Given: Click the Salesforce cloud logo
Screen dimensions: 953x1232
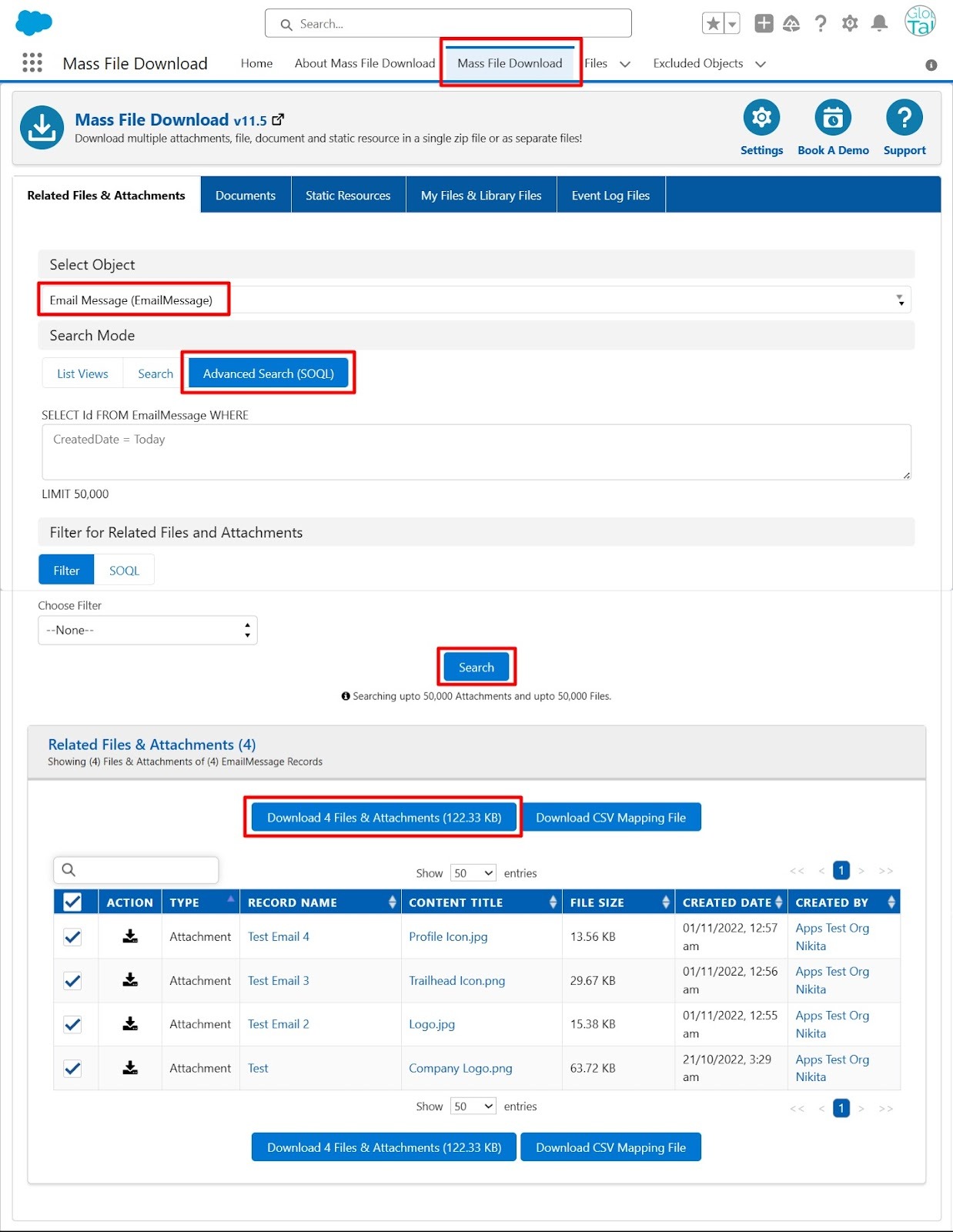Looking at the screenshot, I should click(34, 23).
